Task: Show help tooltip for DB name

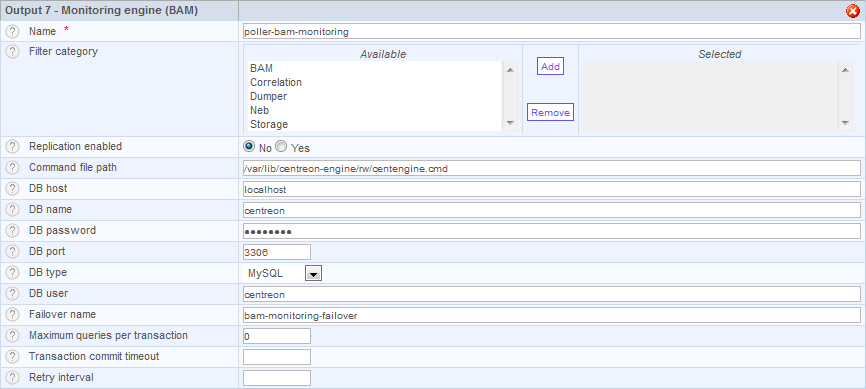Action: coord(12,210)
